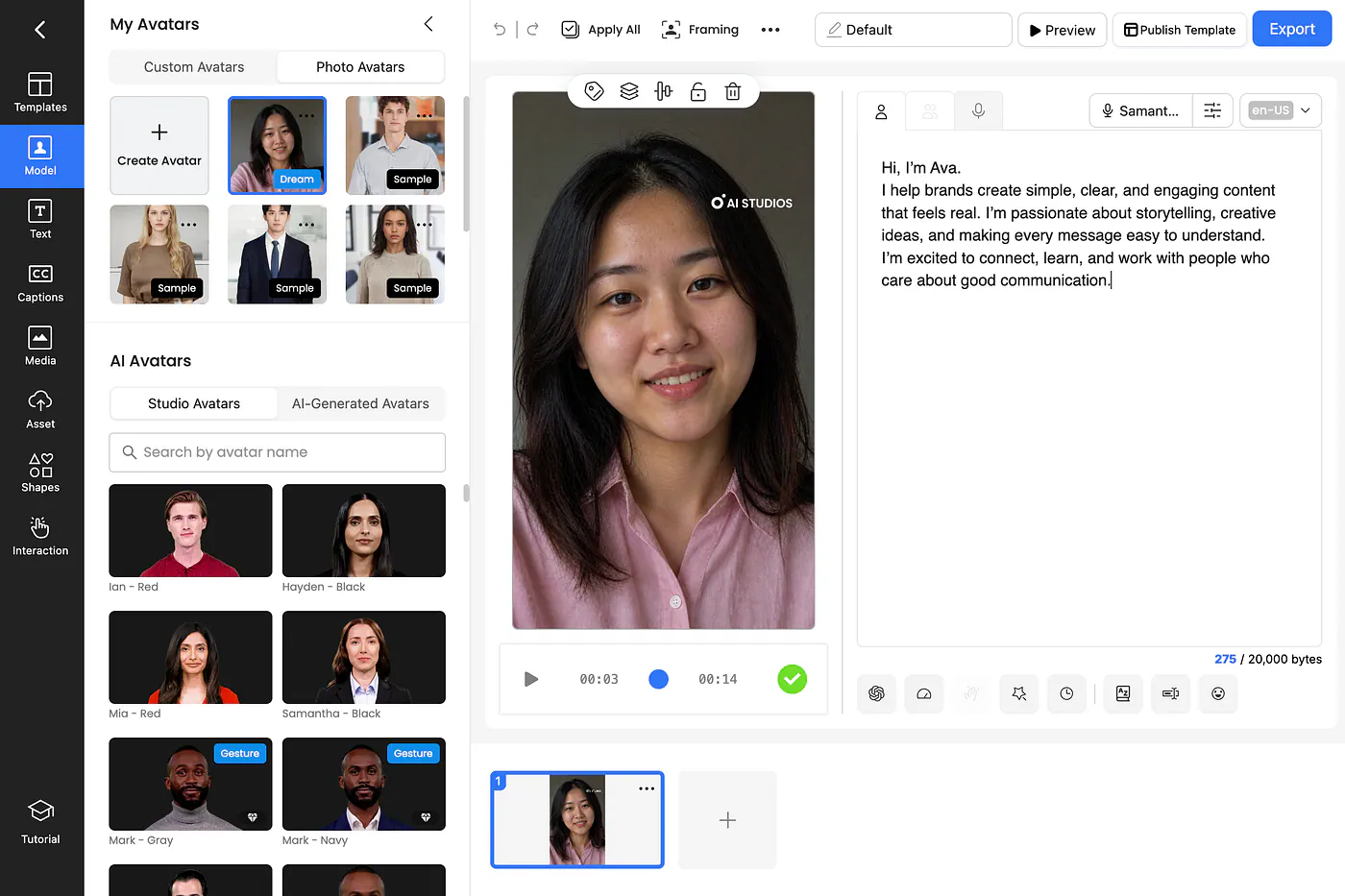Open the Captions sidebar panel
The image size is (1345, 896).
(x=40, y=283)
